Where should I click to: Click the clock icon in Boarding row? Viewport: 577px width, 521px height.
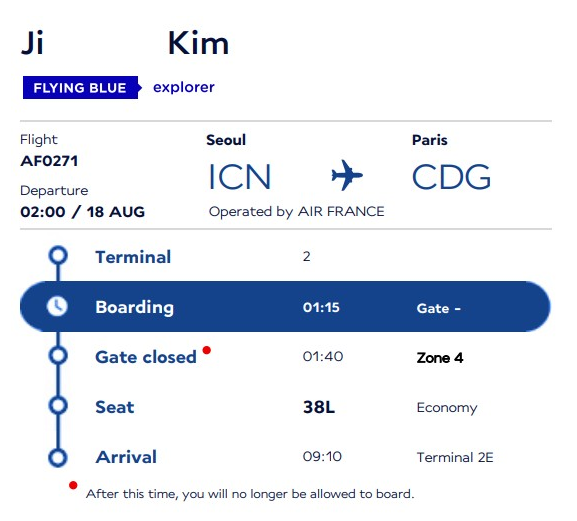tap(57, 306)
